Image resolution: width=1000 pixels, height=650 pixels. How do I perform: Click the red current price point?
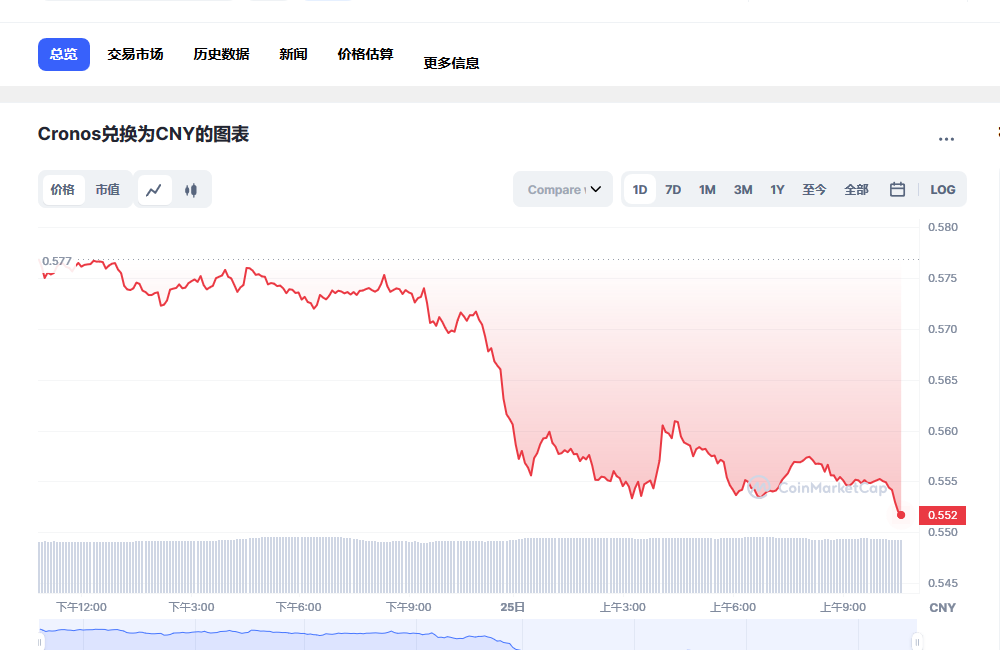(x=901, y=515)
